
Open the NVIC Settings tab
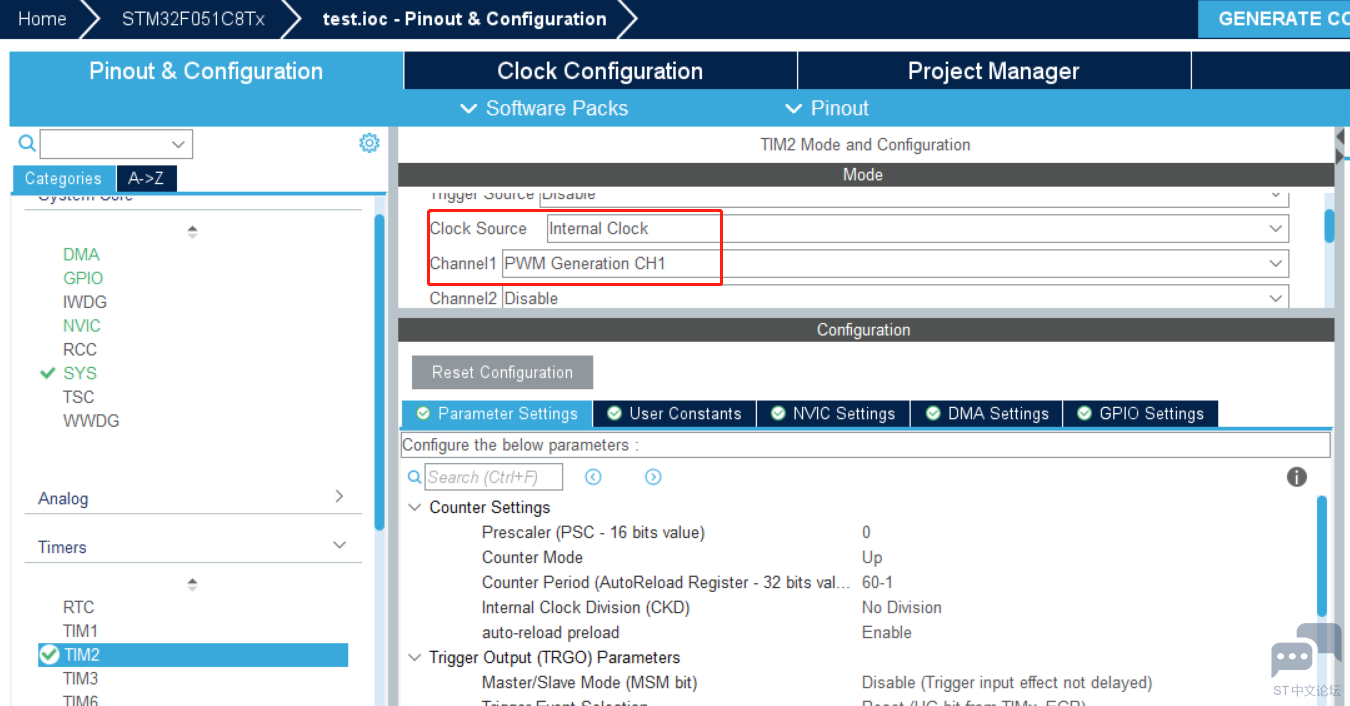point(834,413)
